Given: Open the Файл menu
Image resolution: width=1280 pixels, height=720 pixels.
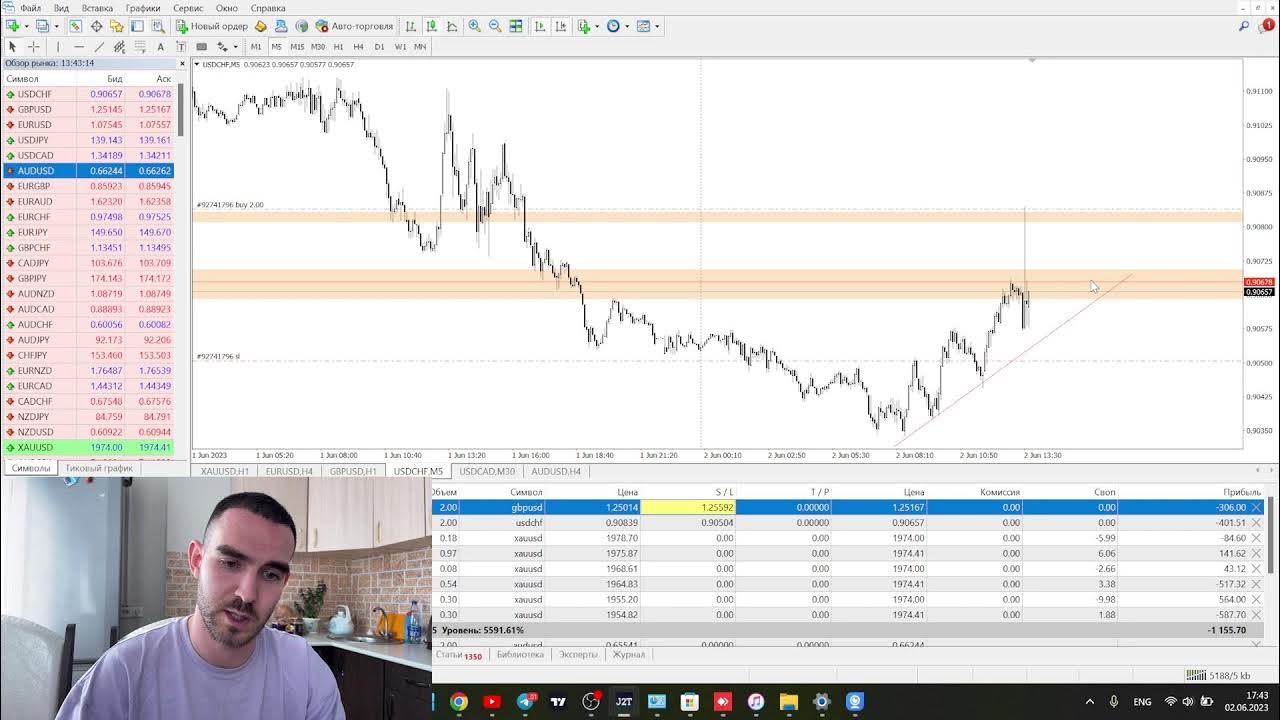Looking at the screenshot, I should (x=30, y=8).
